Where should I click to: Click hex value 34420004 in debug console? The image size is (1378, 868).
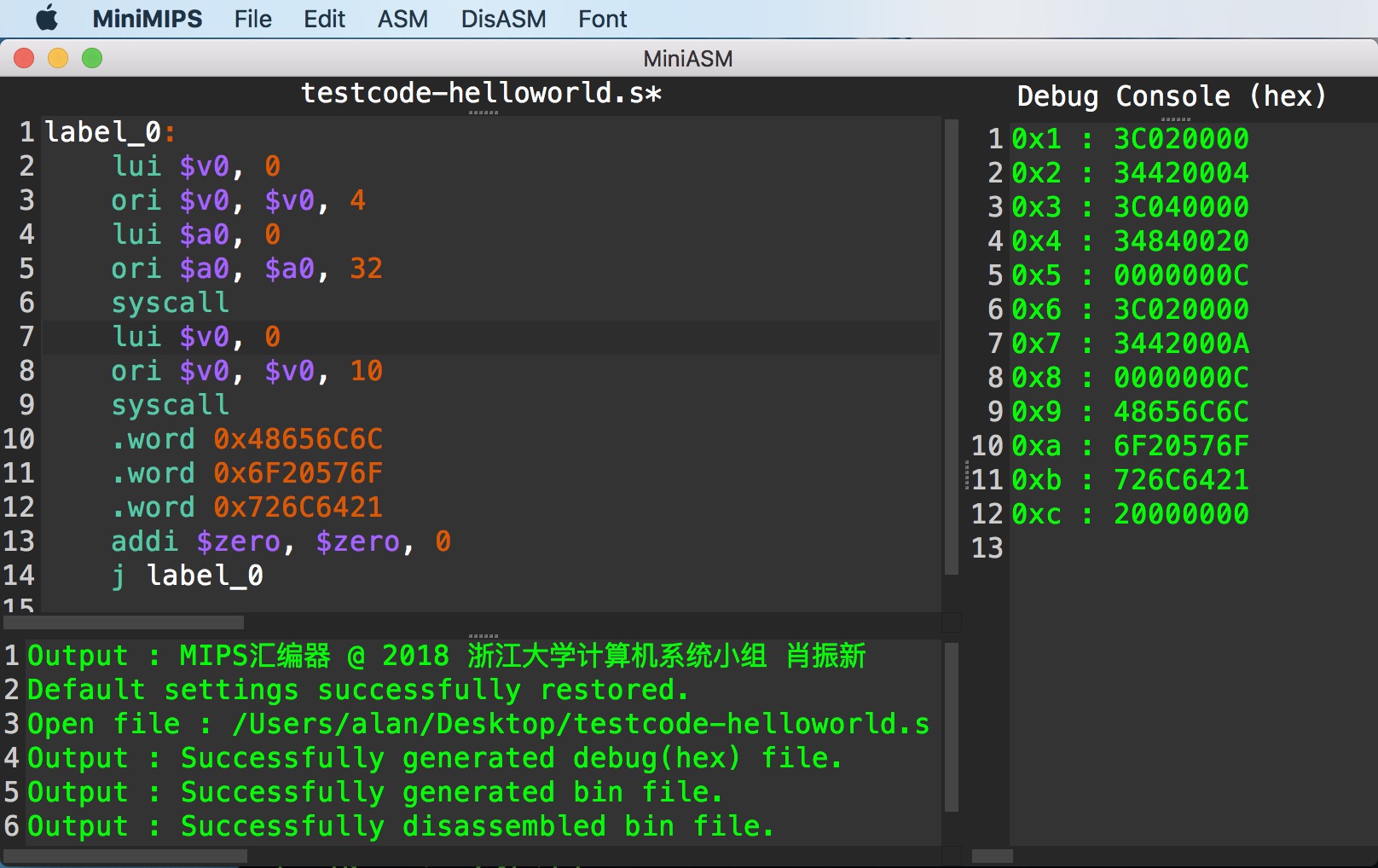(x=1181, y=173)
